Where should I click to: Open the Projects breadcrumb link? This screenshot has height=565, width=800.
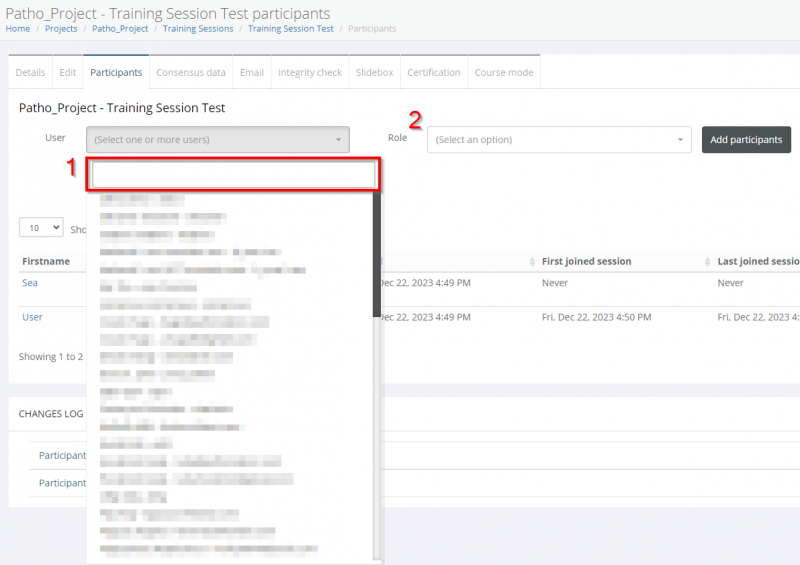coord(61,29)
